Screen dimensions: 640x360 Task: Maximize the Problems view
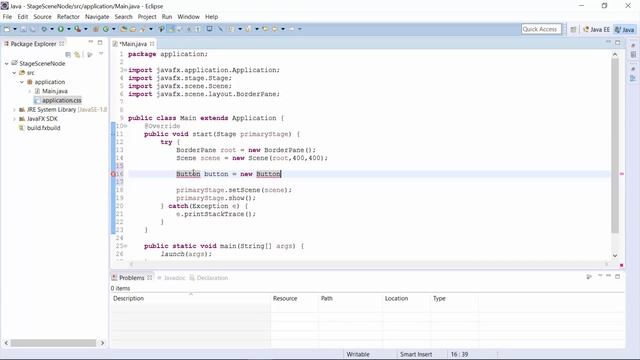618,276
